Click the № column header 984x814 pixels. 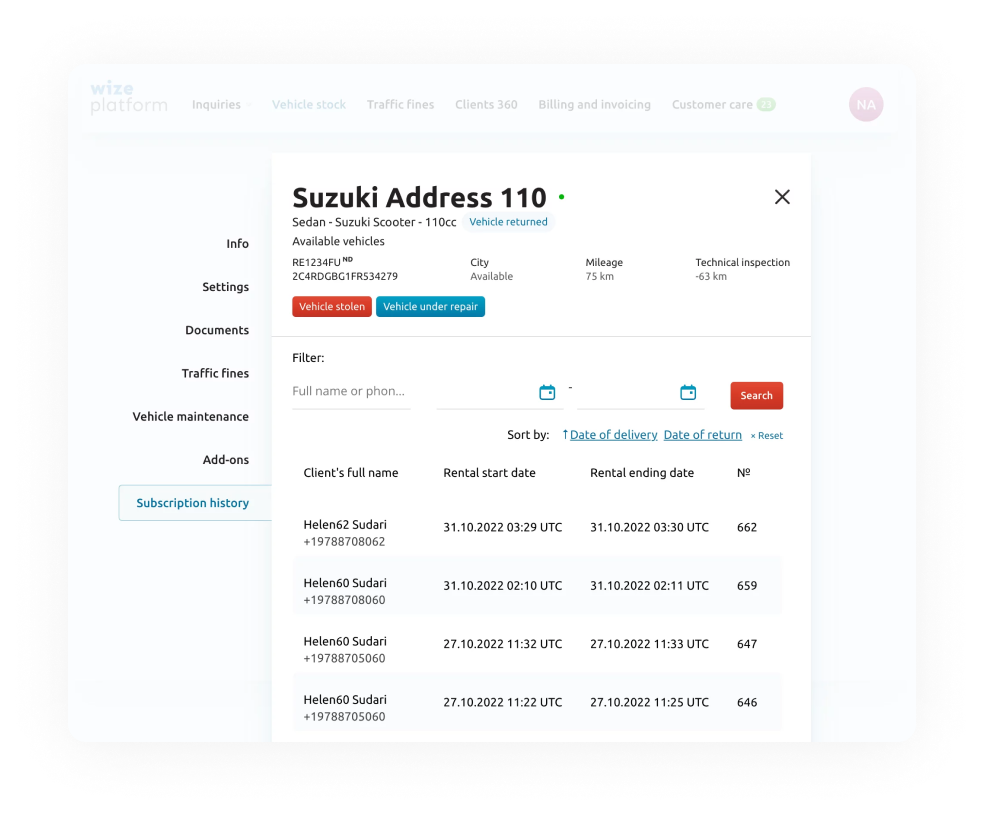pos(744,473)
